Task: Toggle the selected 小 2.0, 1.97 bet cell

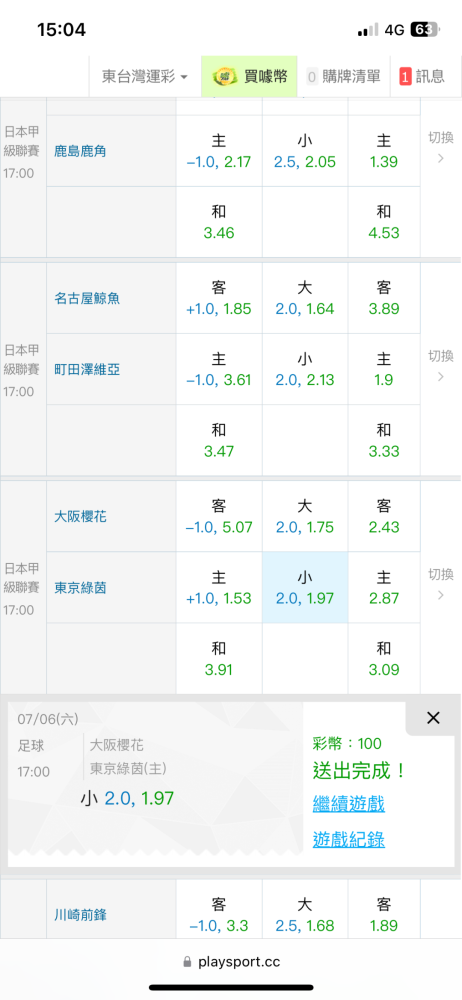Action: point(305,587)
